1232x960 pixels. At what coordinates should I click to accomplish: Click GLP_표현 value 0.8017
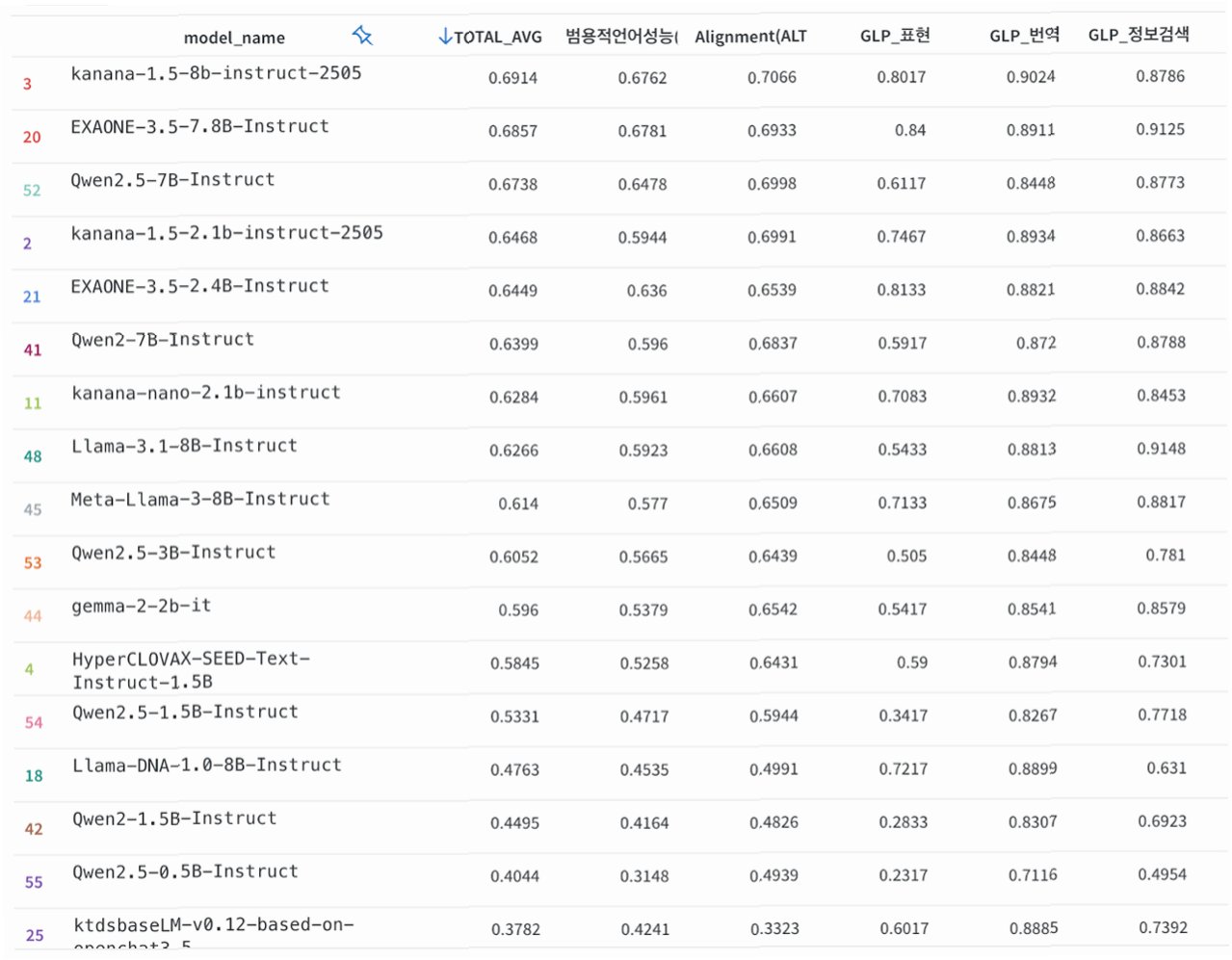tap(902, 77)
